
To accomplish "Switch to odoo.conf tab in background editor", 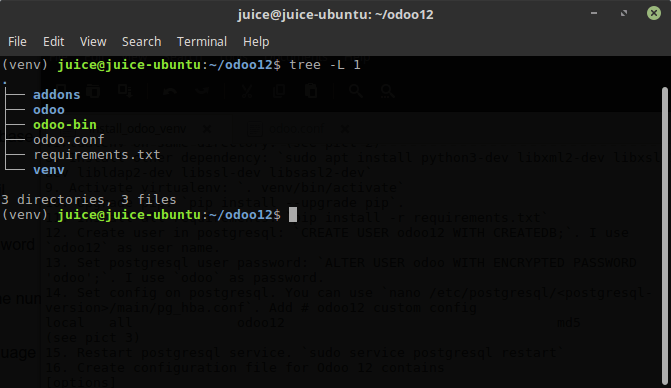I will (x=296, y=128).
